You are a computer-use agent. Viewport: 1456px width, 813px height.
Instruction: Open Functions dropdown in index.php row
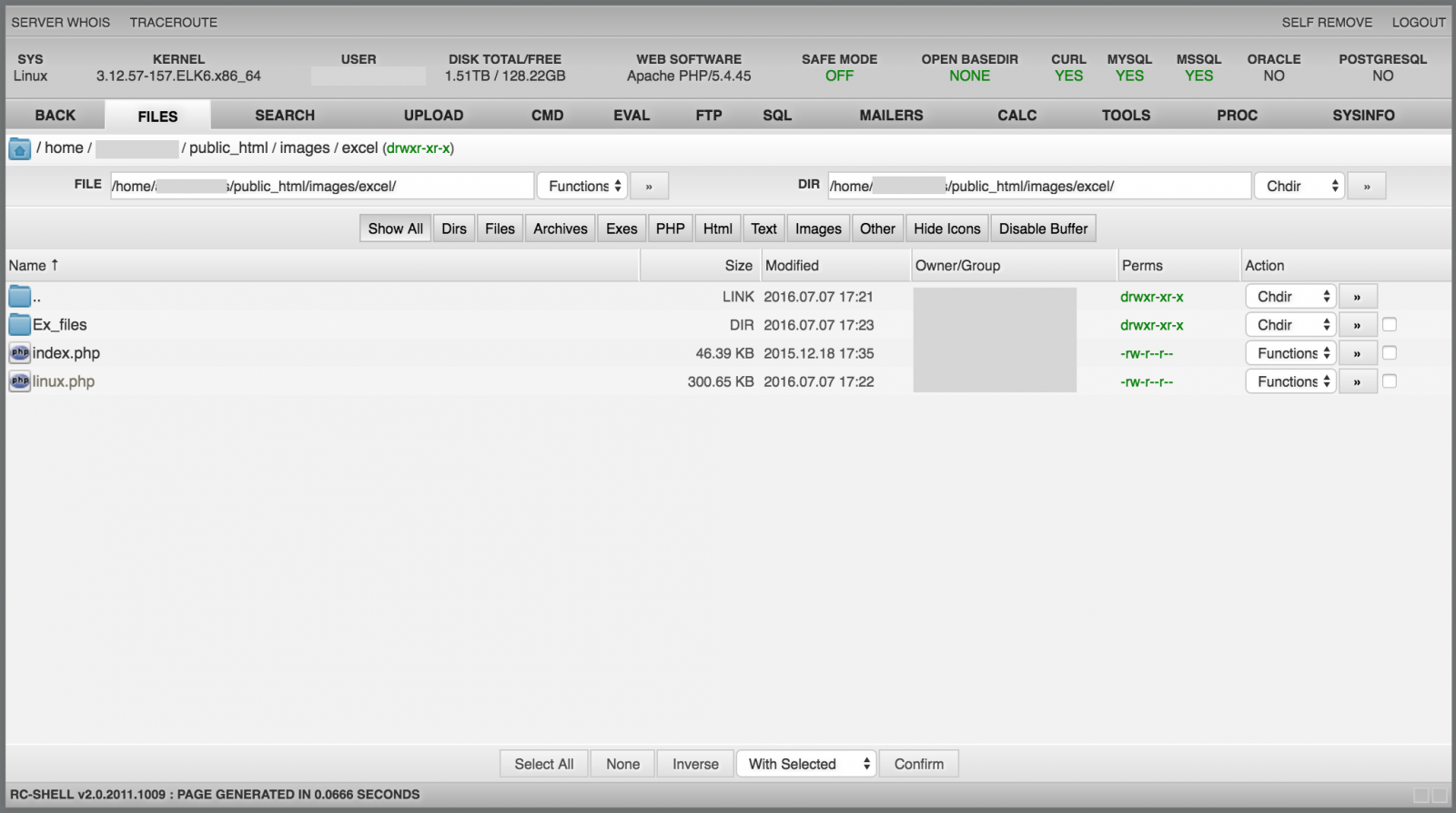click(1290, 353)
